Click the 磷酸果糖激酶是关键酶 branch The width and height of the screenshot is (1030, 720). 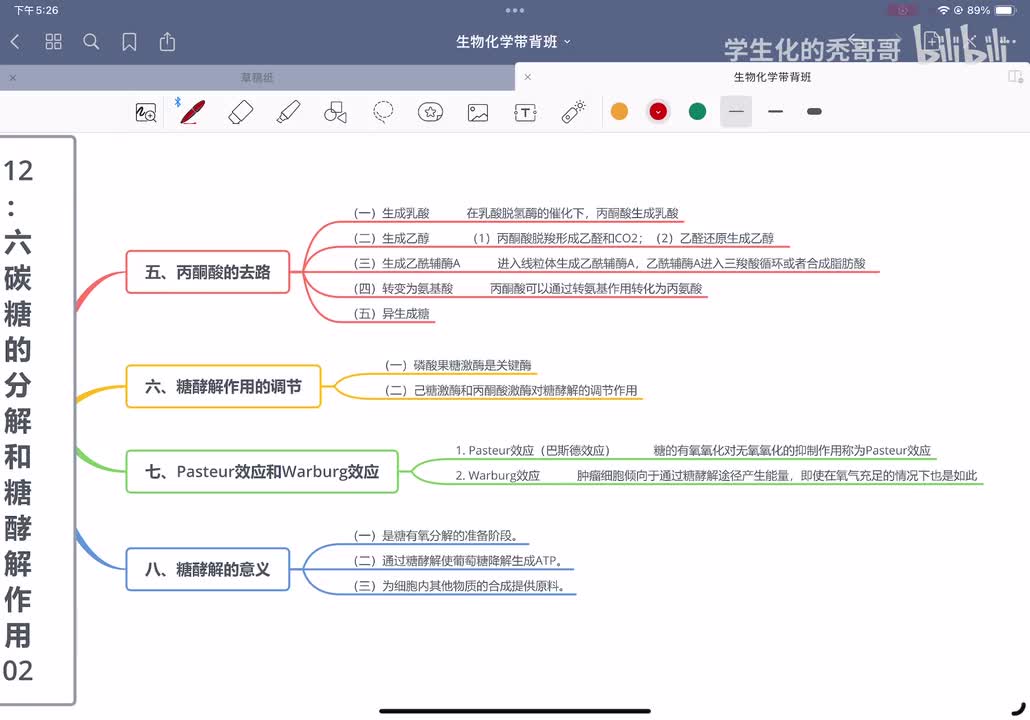click(x=459, y=365)
